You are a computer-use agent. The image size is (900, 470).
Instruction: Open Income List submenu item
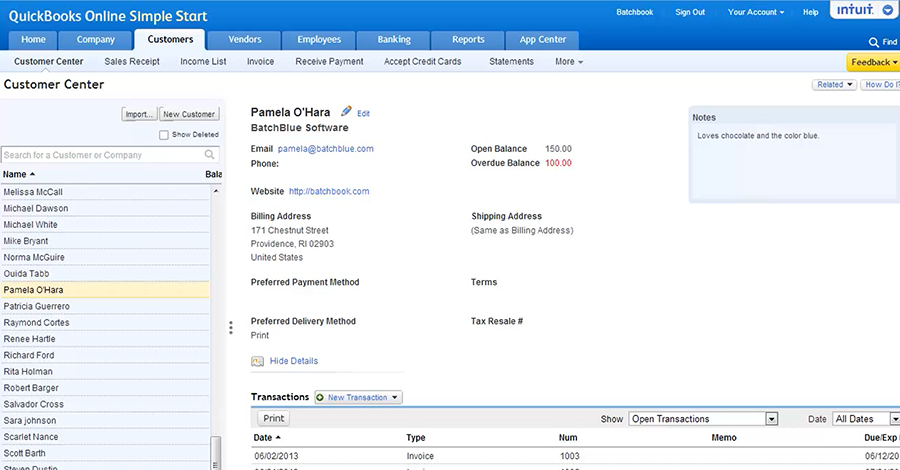coord(203,61)
